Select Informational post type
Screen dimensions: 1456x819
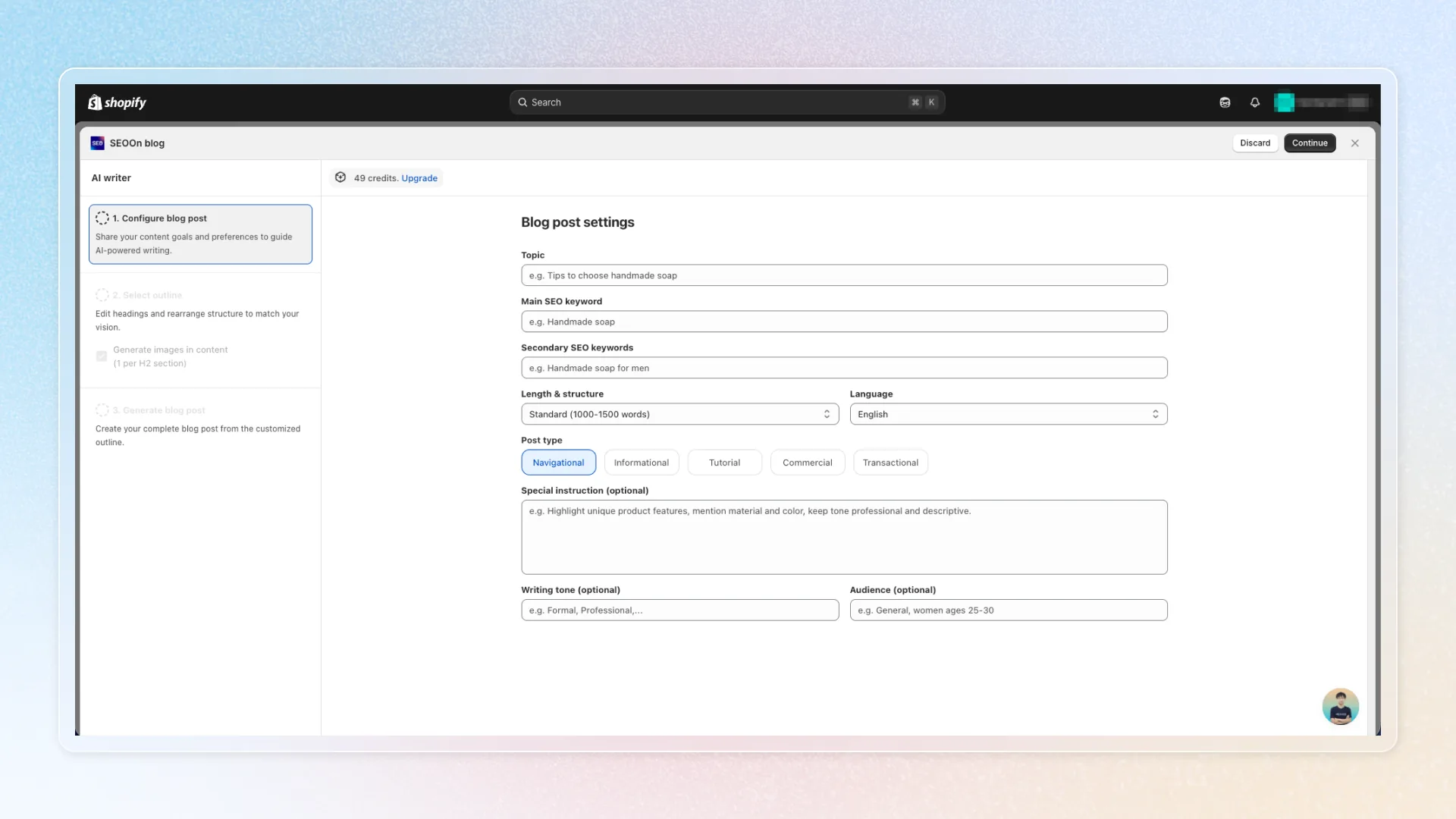[x=642, y=463]
